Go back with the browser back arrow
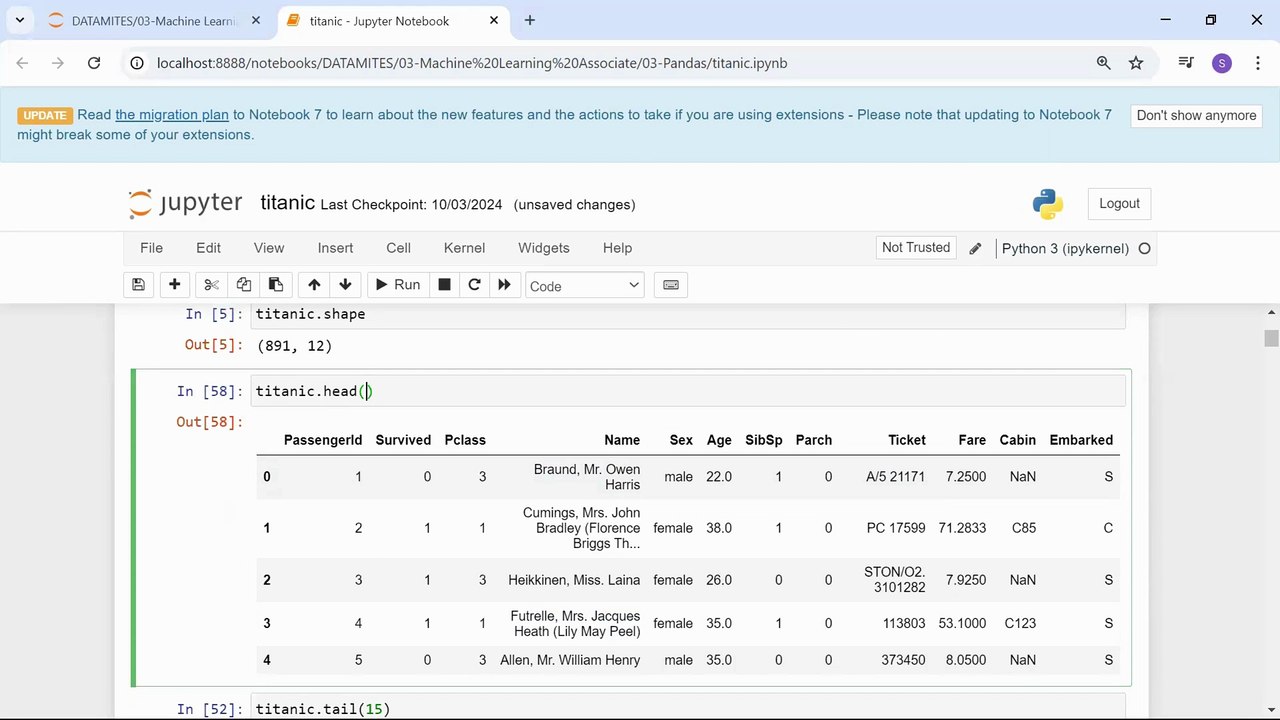Image resolution: width=1280 pixels, height=720 pixels. (22, 63)
